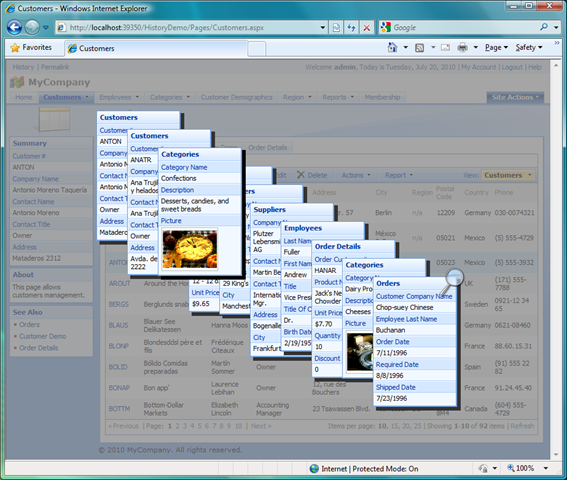Click the pie picture thumbnail in Categories
Viewport: 567px width, 480px height.
click(x=189, y=249)
